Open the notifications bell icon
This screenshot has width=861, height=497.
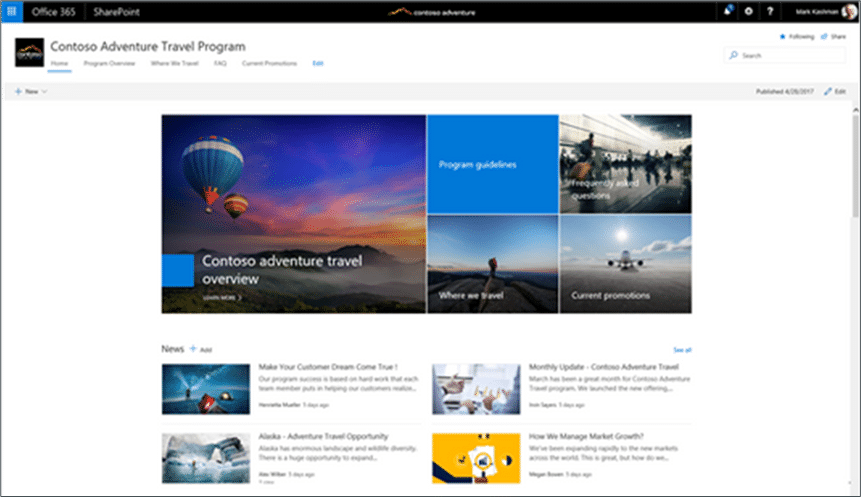pos(728,11)
